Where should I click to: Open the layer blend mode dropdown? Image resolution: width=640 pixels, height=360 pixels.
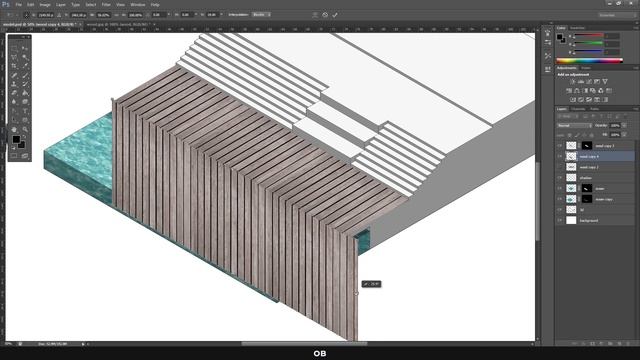point(574,125)
